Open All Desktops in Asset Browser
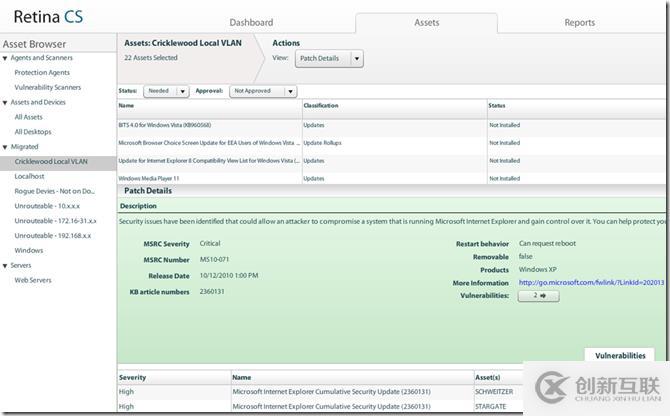Image resolution: width=670 pixels, height=416 pixels. click(33, 132)
